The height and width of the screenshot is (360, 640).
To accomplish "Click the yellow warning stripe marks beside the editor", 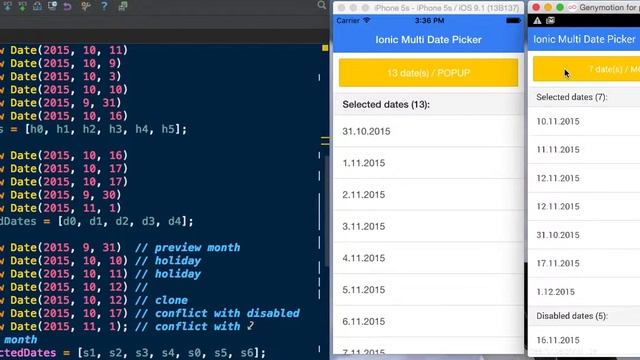I will point(325,141).
